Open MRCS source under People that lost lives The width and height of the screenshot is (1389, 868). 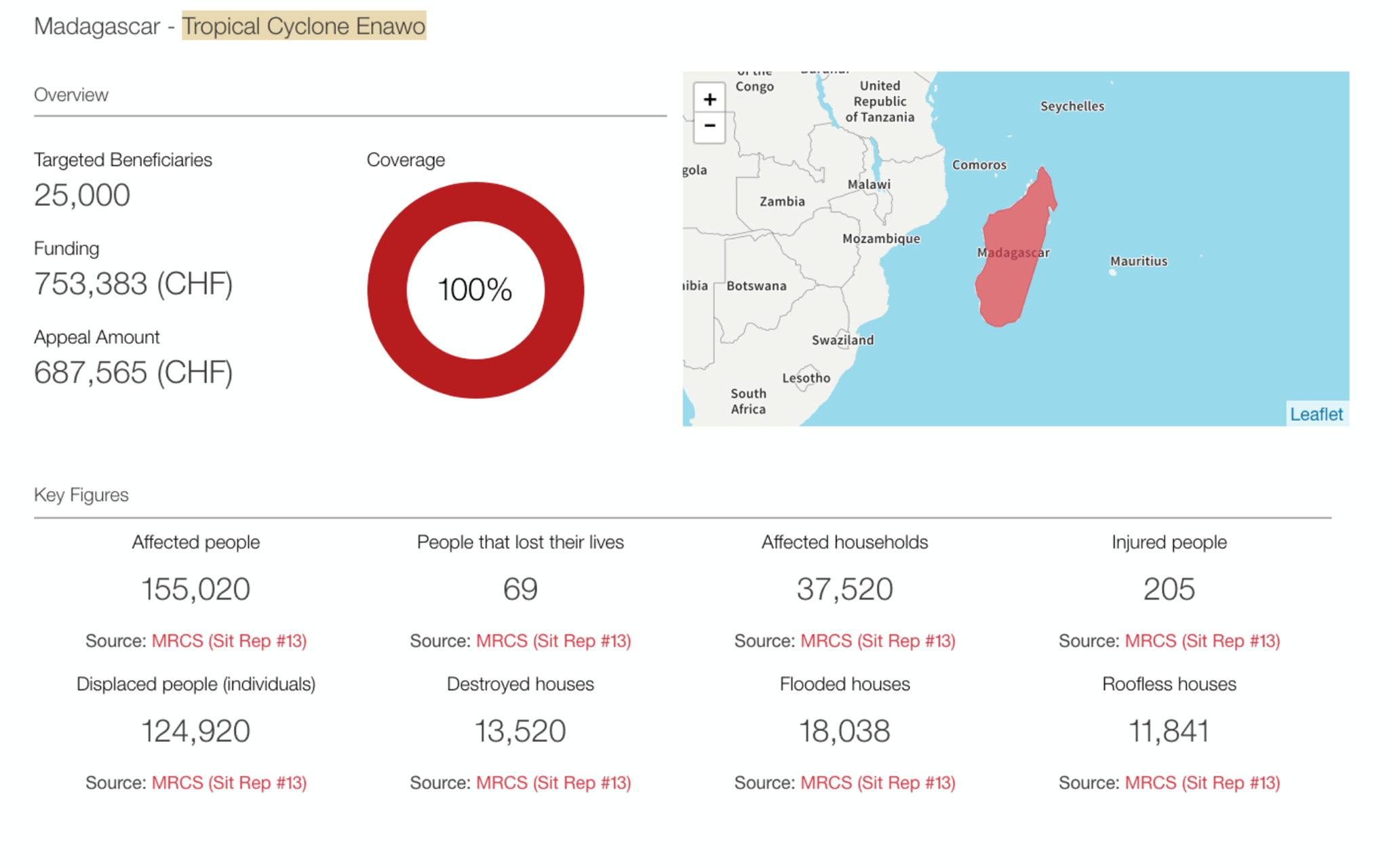[x=553, y=641]
